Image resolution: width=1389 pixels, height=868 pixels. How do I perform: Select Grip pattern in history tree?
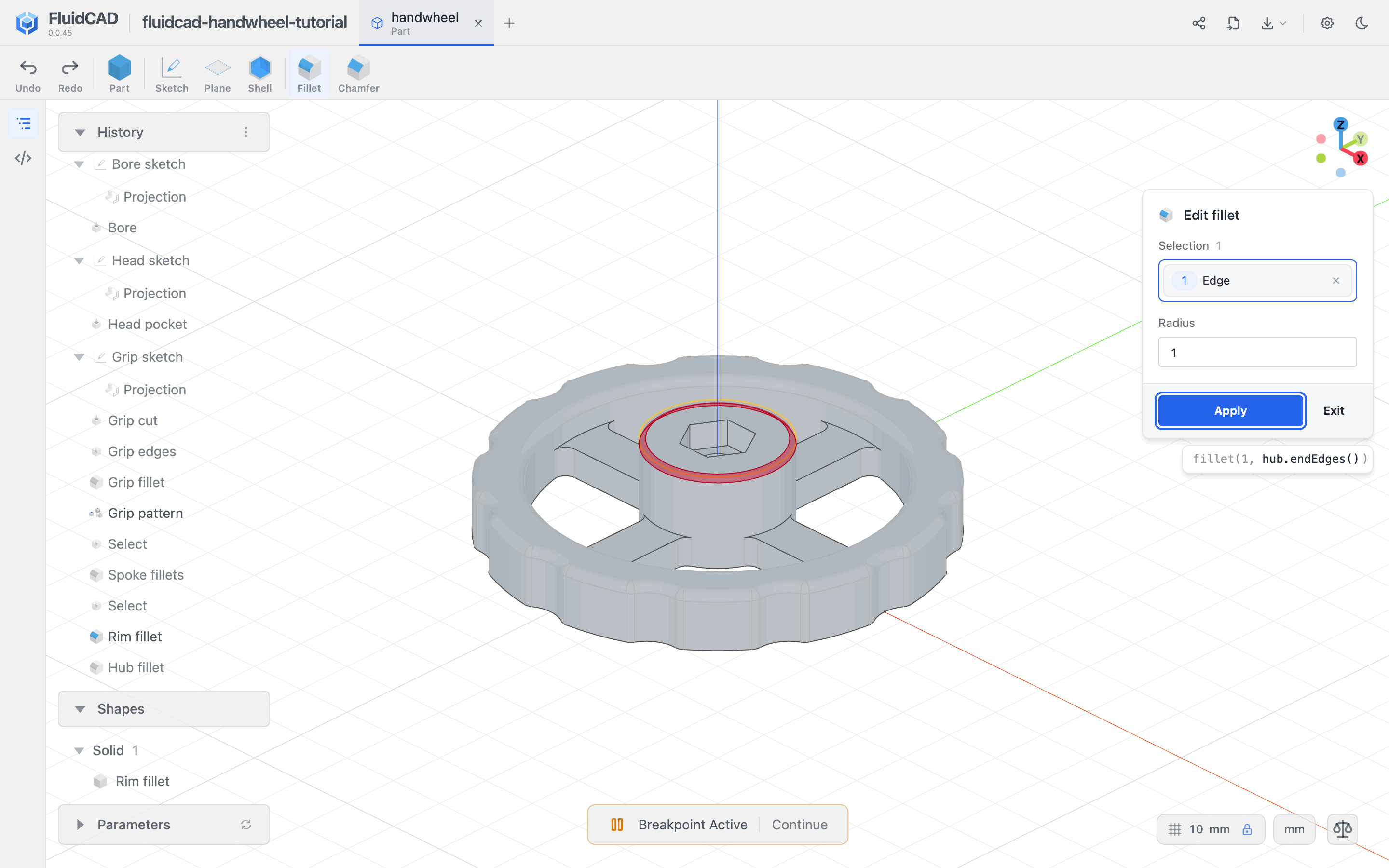pos(145,513)
